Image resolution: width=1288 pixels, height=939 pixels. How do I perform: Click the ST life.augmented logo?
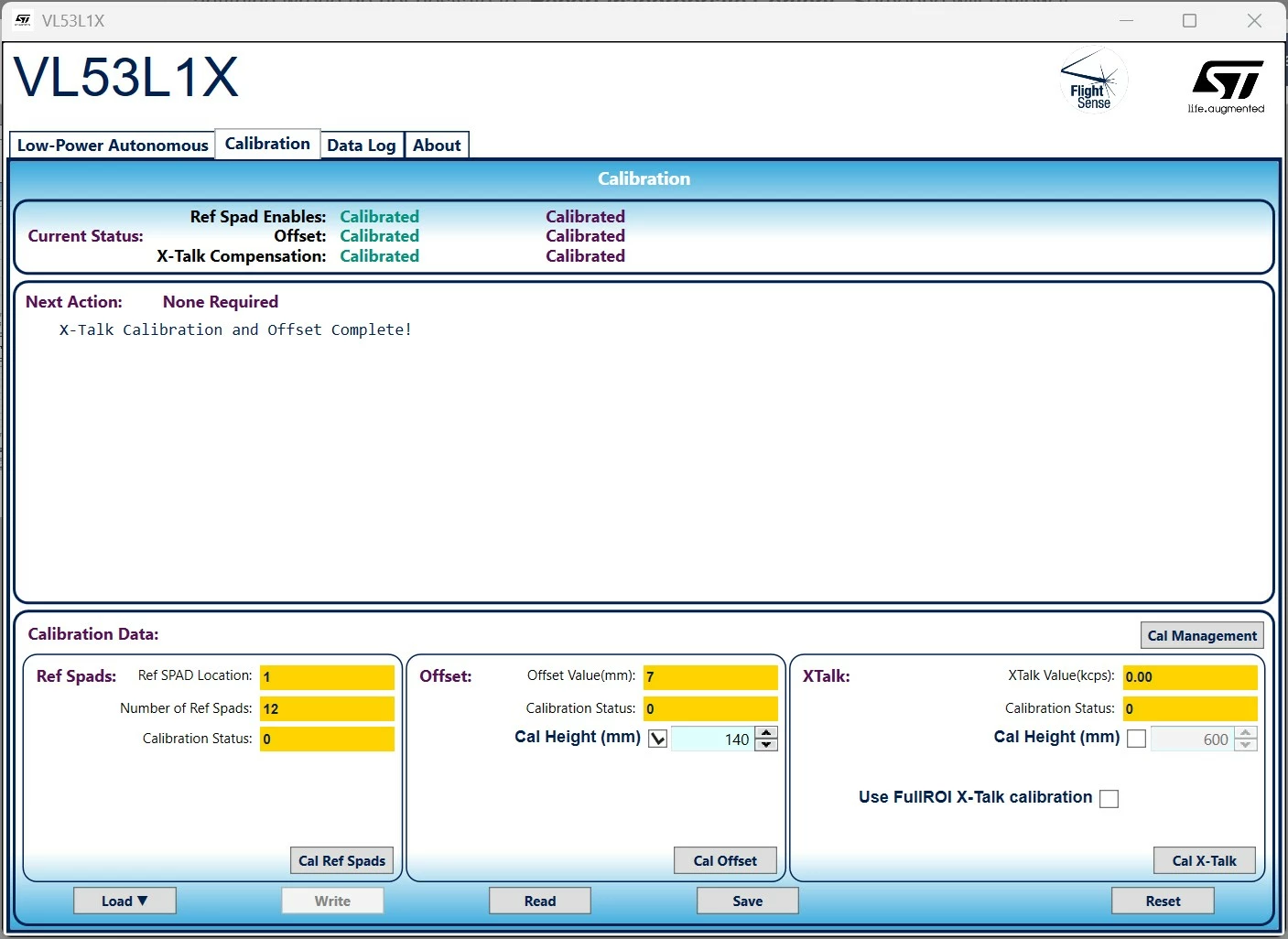[x=1227, y=87]
